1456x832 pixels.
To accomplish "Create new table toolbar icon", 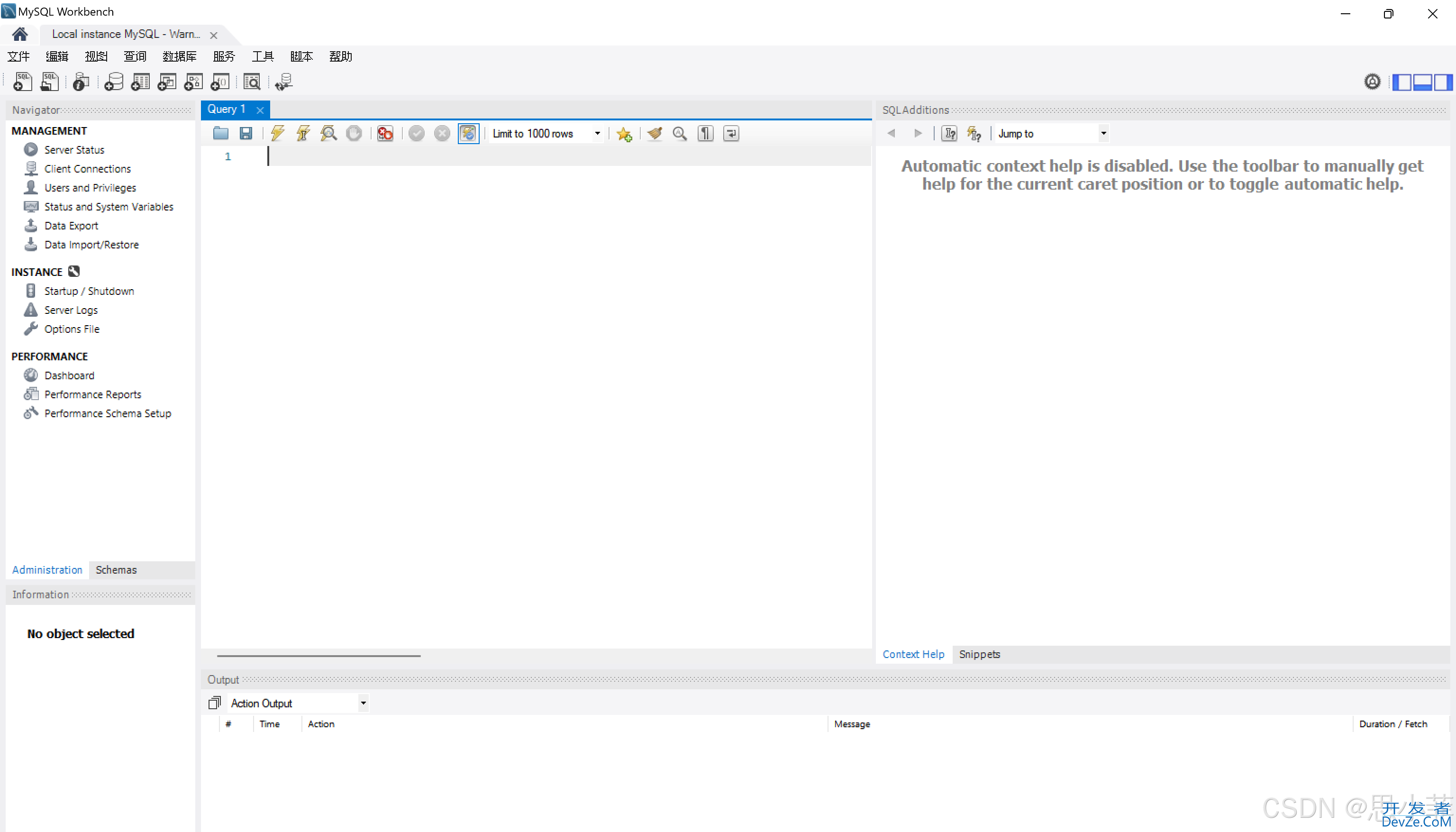I will pyautogui.click(x=140, y=82).
